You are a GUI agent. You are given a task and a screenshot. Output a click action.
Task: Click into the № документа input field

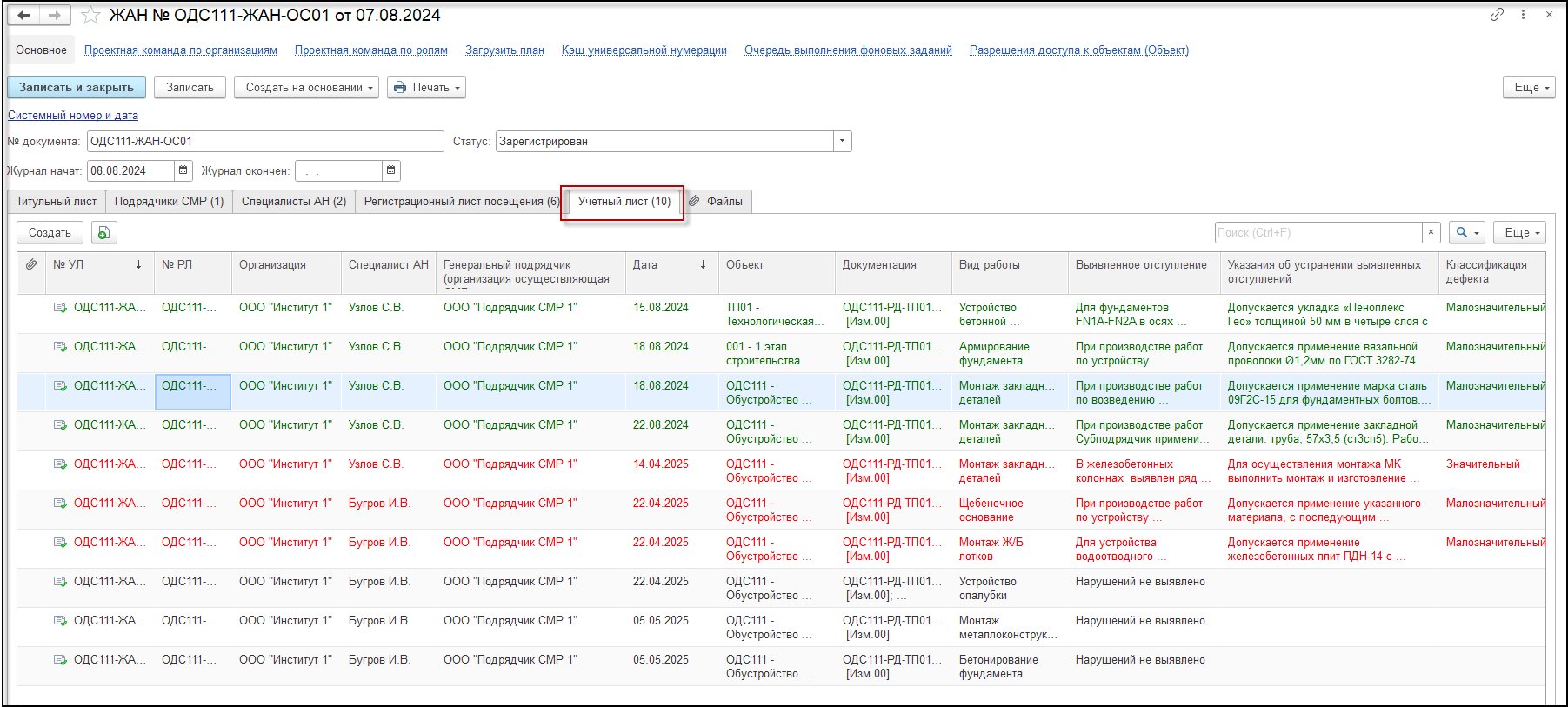(x=264, y=142)
